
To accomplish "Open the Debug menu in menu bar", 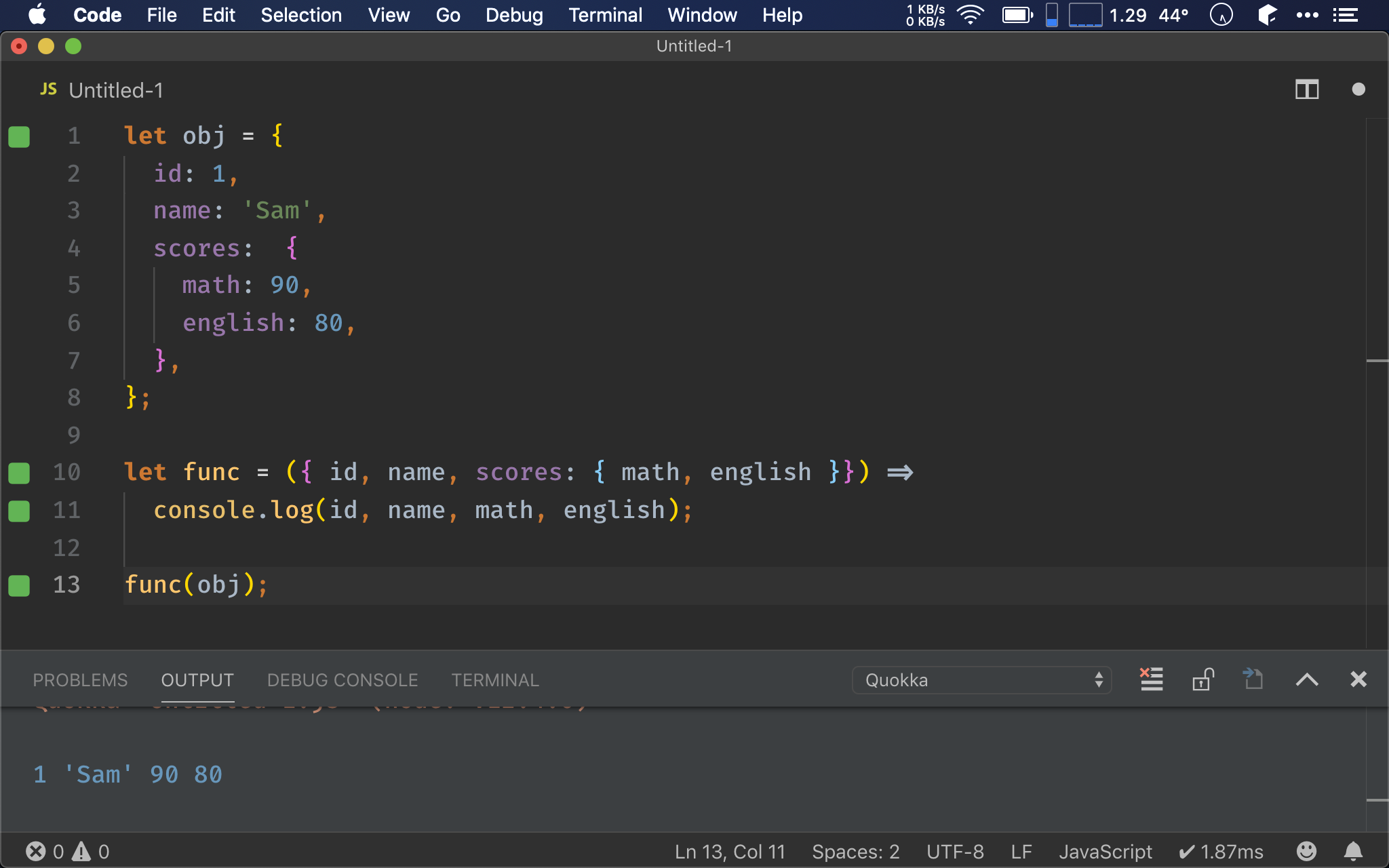I will 513,14.
